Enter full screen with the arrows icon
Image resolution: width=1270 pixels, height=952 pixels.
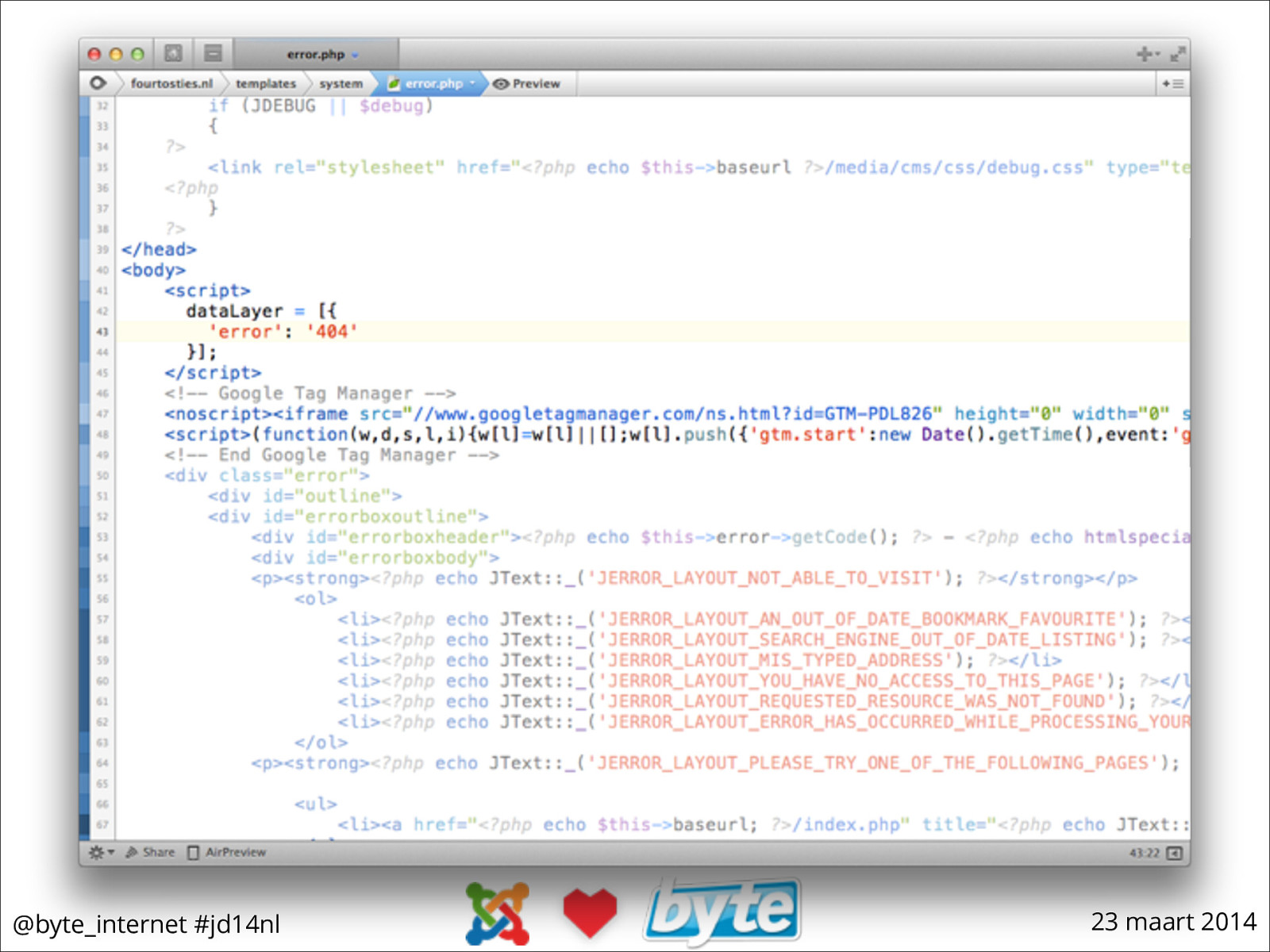1177,54
